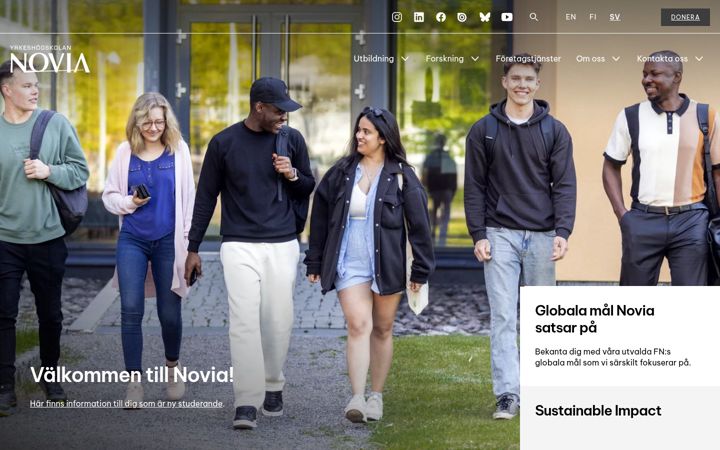Follow the new student information link

(126, 404)
